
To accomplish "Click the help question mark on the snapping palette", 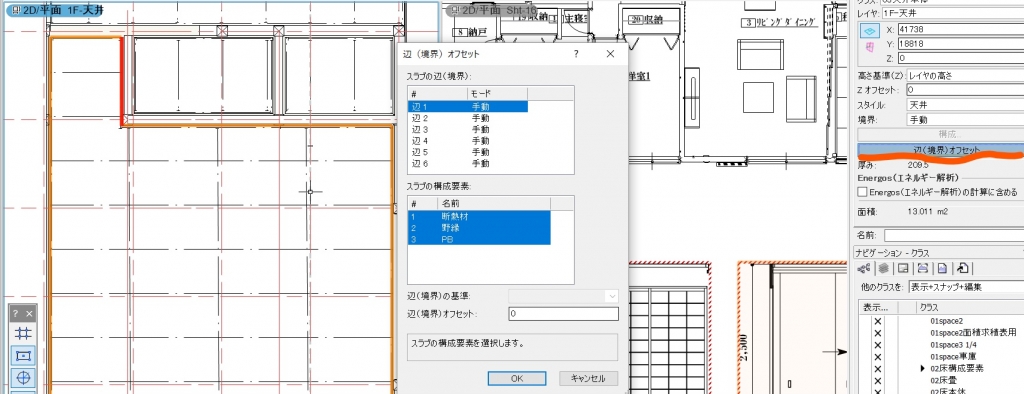I will (16, 314).
